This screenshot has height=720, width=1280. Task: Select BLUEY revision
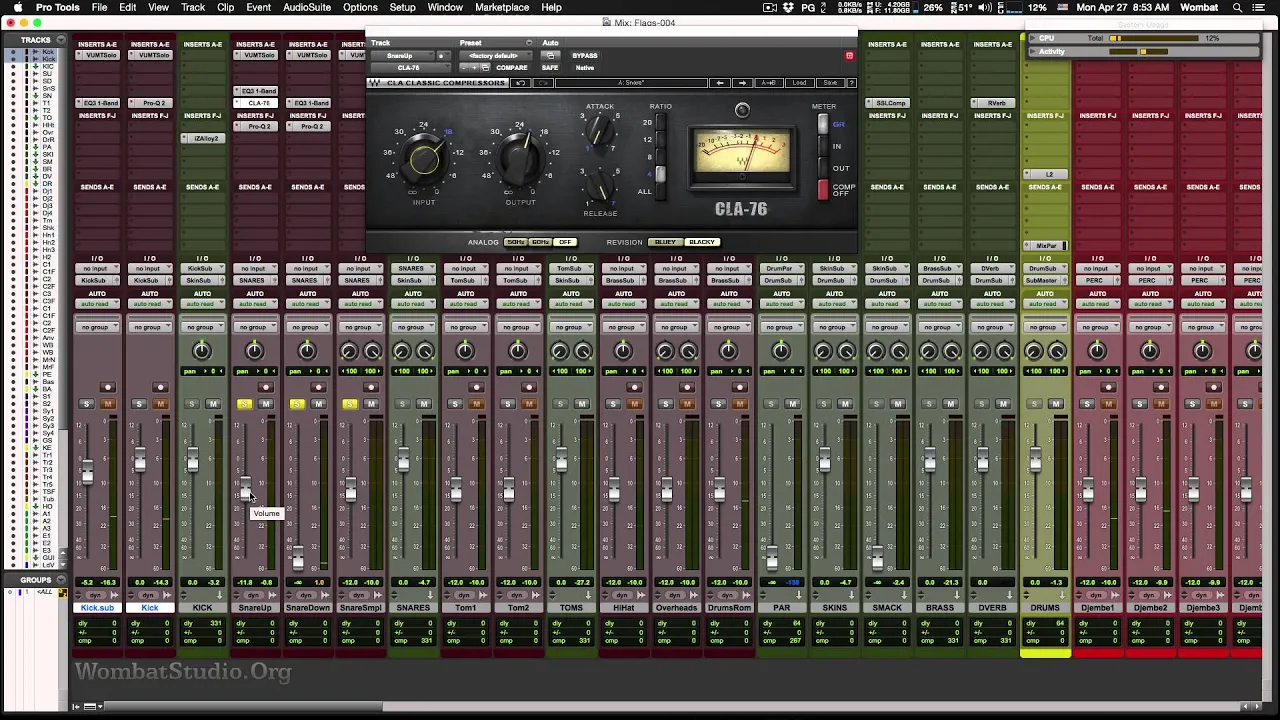tap(665, 242)
